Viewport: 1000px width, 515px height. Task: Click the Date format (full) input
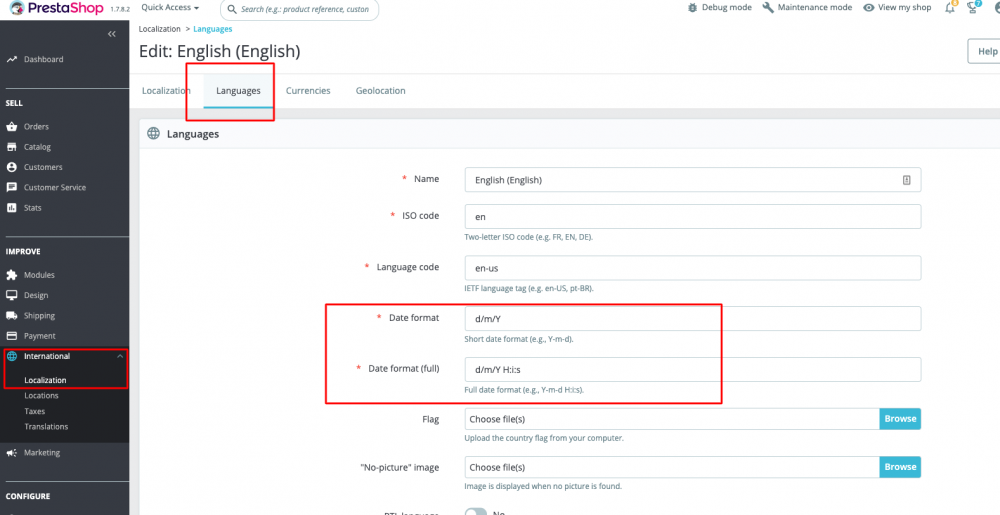click(693, 369)
